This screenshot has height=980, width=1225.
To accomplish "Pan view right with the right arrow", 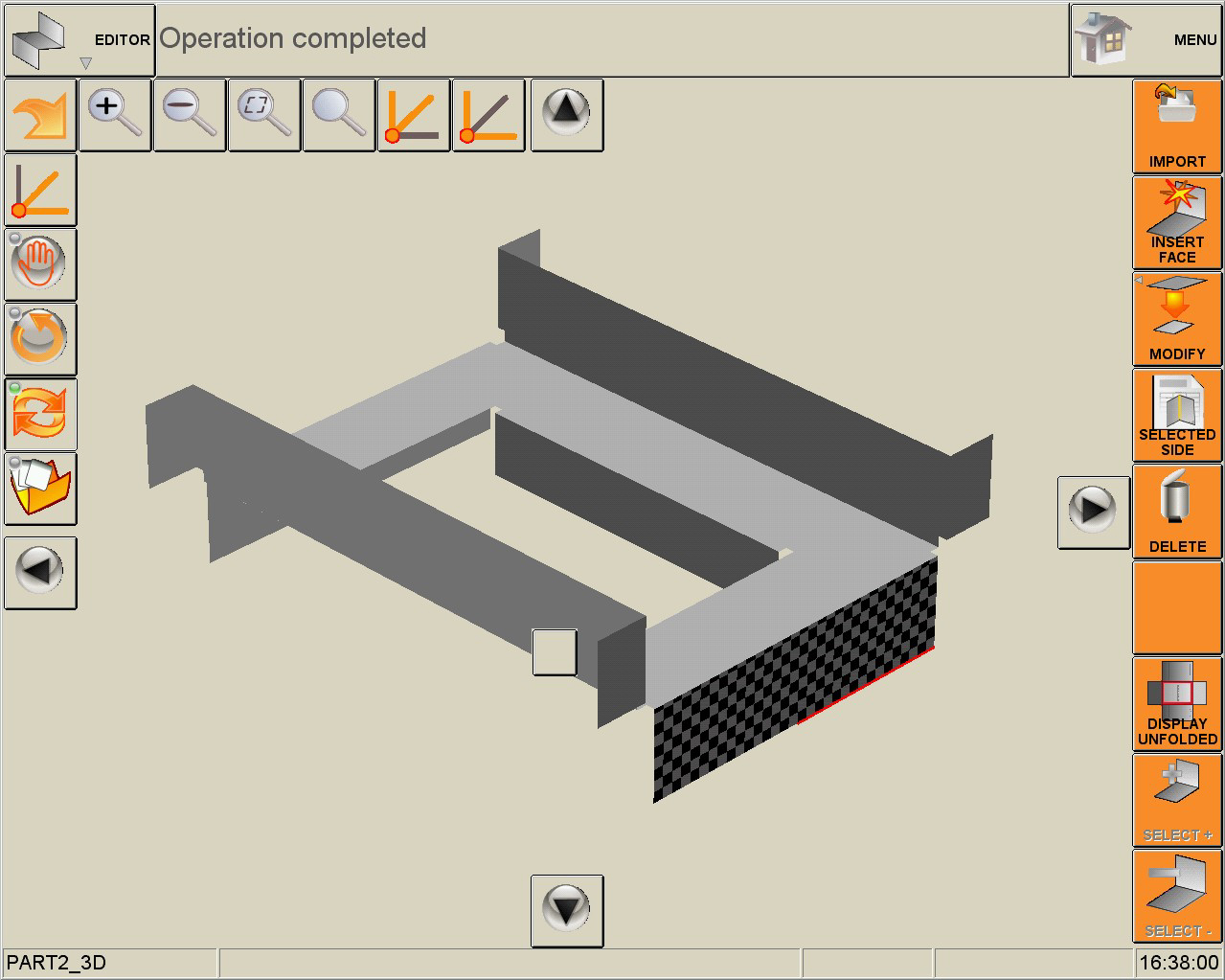I will coord(1094,513).
